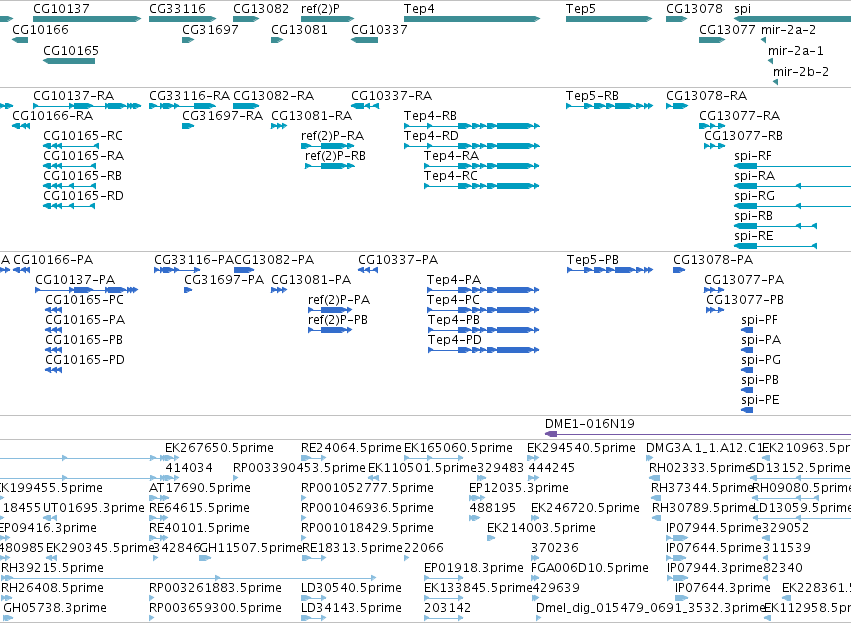Image resolution: width=851 pixels, height=623 pixels.
Task: Click the RH37344.5prime EST label
Action: [x=702, y=488]
